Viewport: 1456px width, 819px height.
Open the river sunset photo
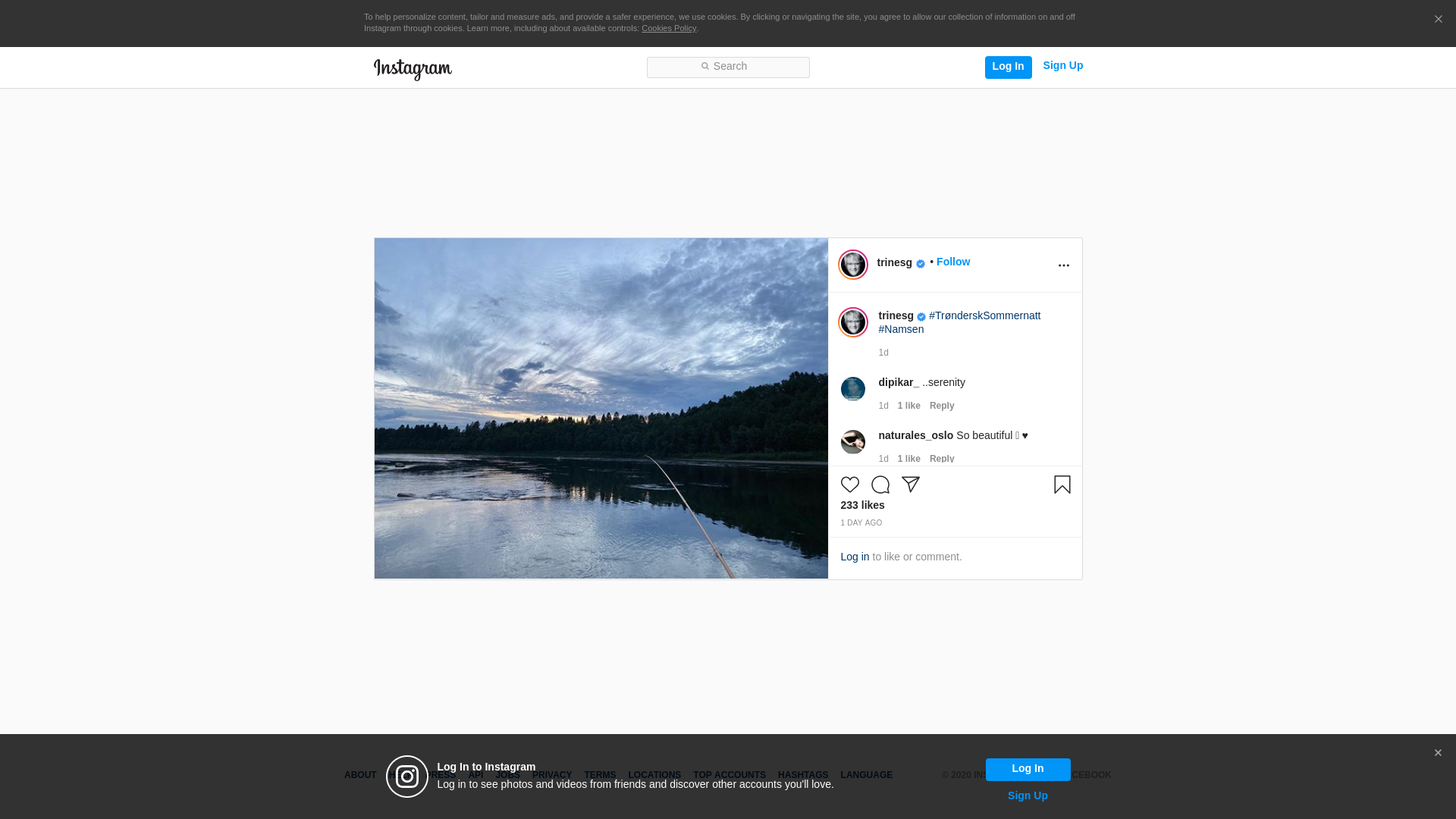[x=601, y=408]
